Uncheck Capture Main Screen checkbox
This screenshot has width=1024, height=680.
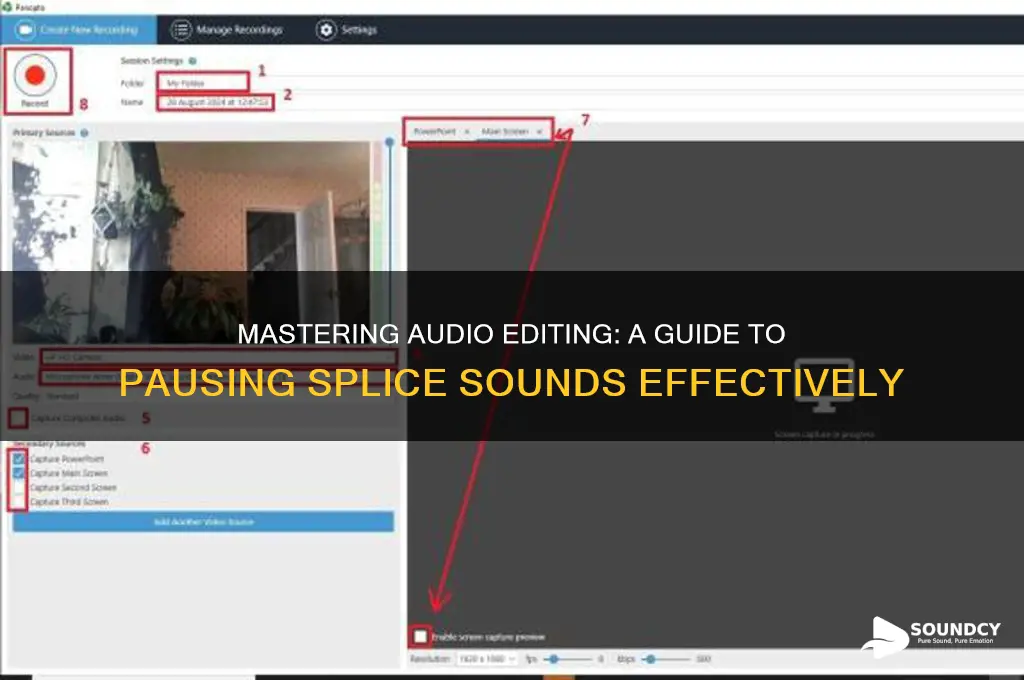coord(19,474)
